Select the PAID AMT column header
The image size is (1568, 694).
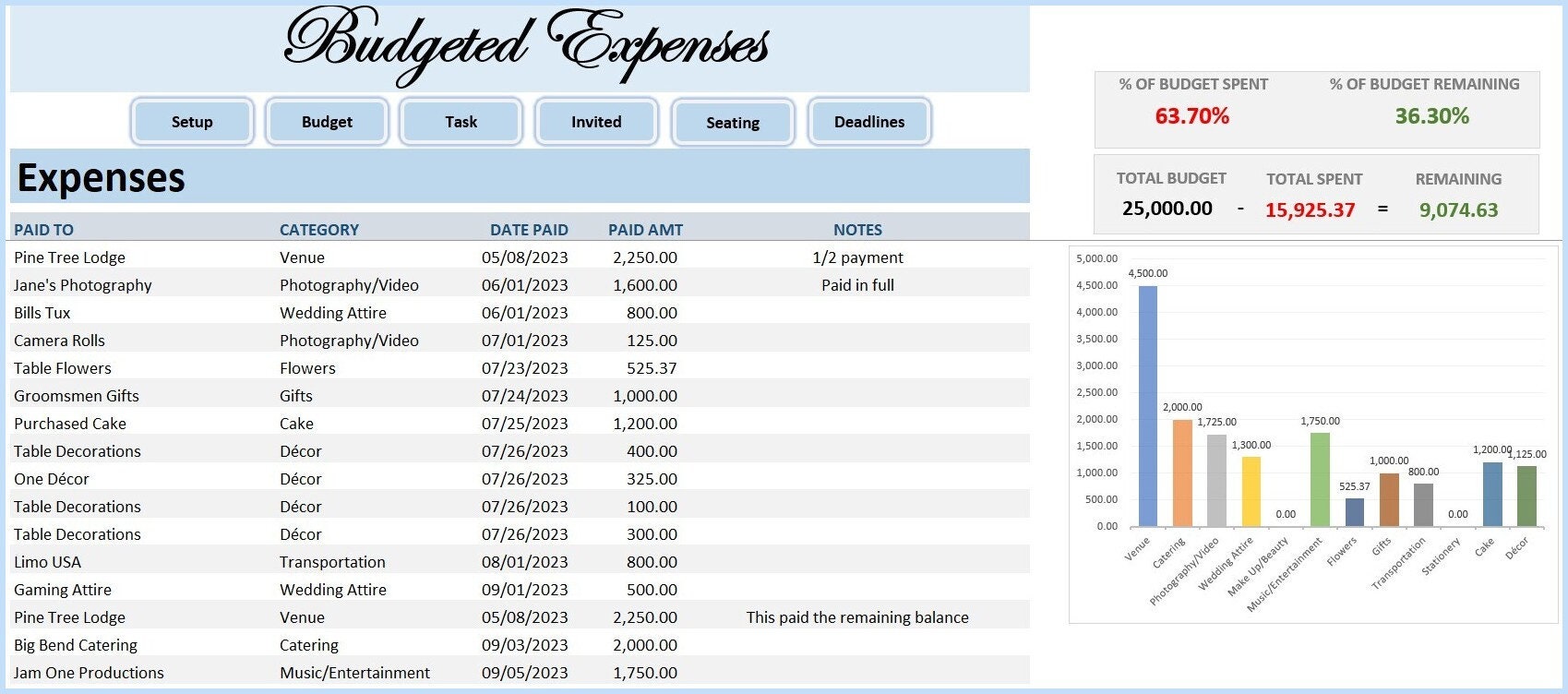point(645,230)
